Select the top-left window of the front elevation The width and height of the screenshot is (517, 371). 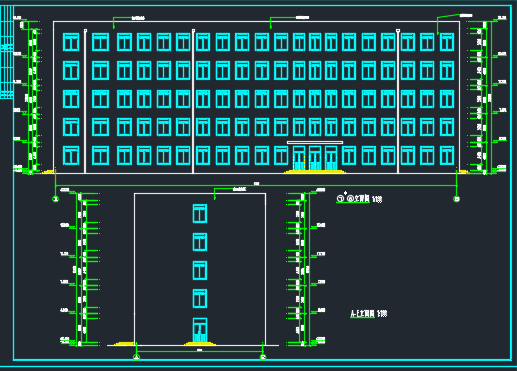click(71, 42)
